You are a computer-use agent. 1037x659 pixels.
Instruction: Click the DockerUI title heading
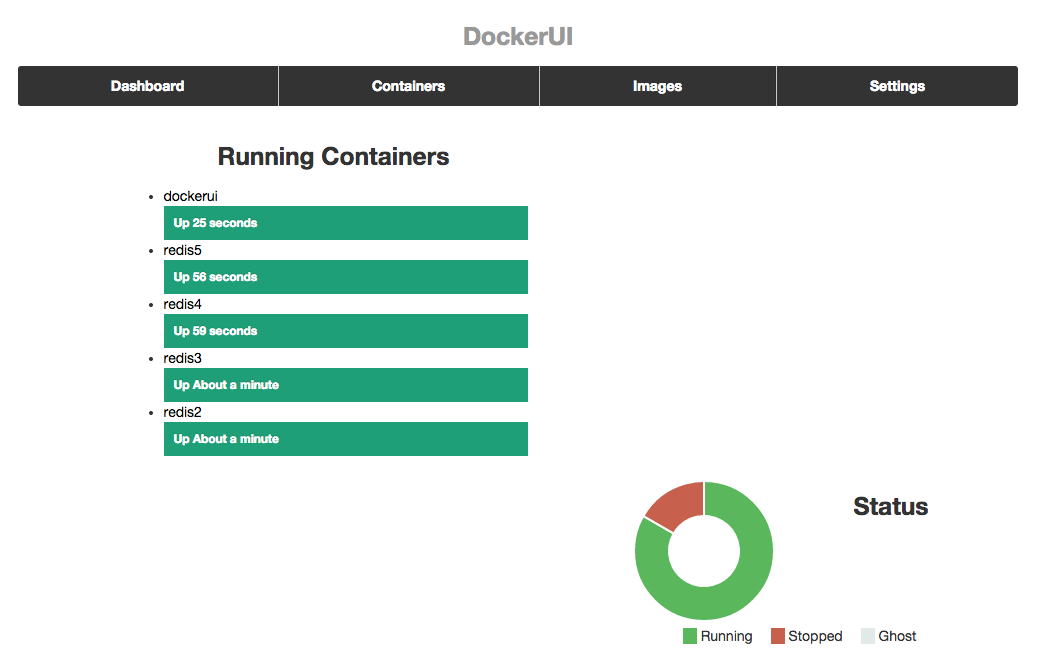pos(518,36)
